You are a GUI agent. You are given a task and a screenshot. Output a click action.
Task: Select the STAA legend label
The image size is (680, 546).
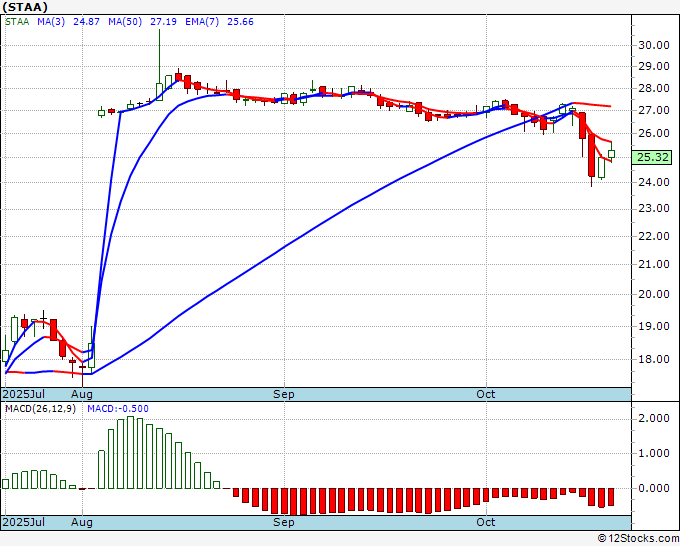pos(17,22)
